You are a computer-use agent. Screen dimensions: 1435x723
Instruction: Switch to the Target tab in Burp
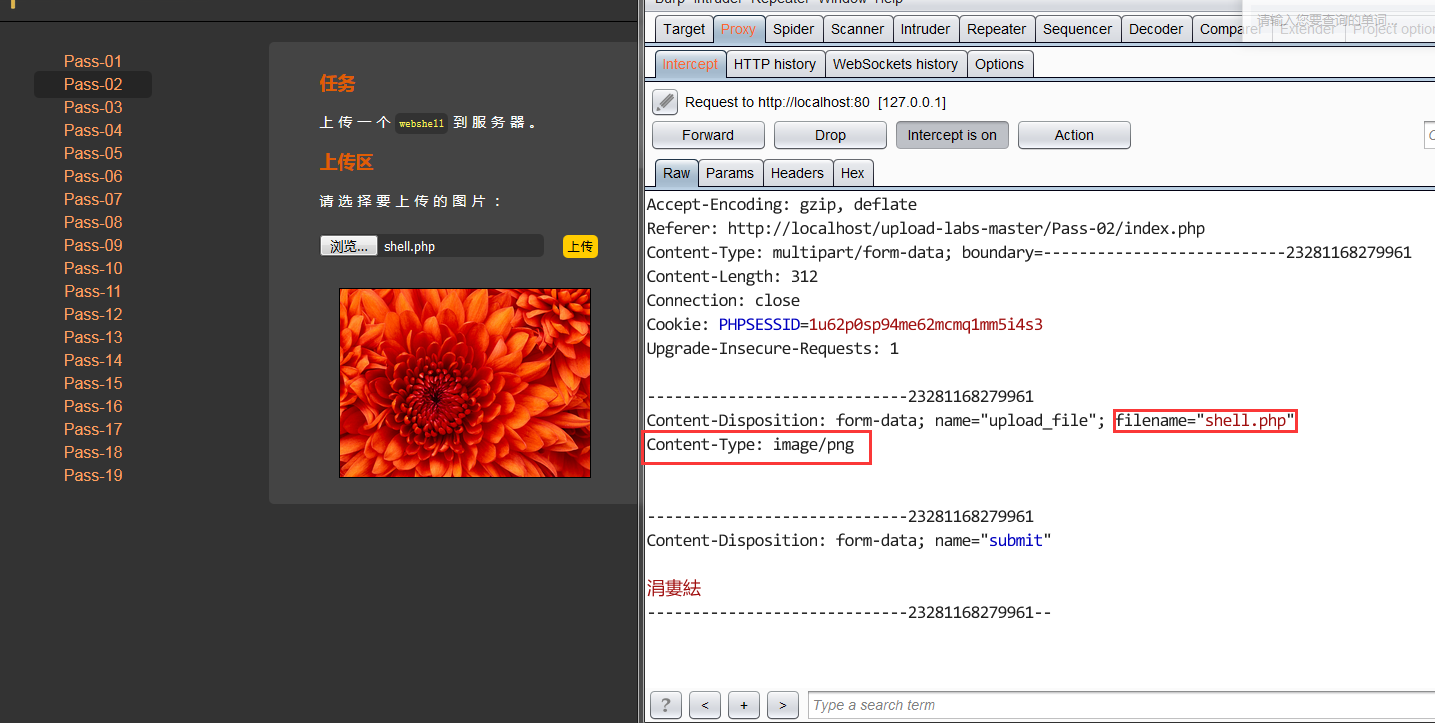pos(684,29)
